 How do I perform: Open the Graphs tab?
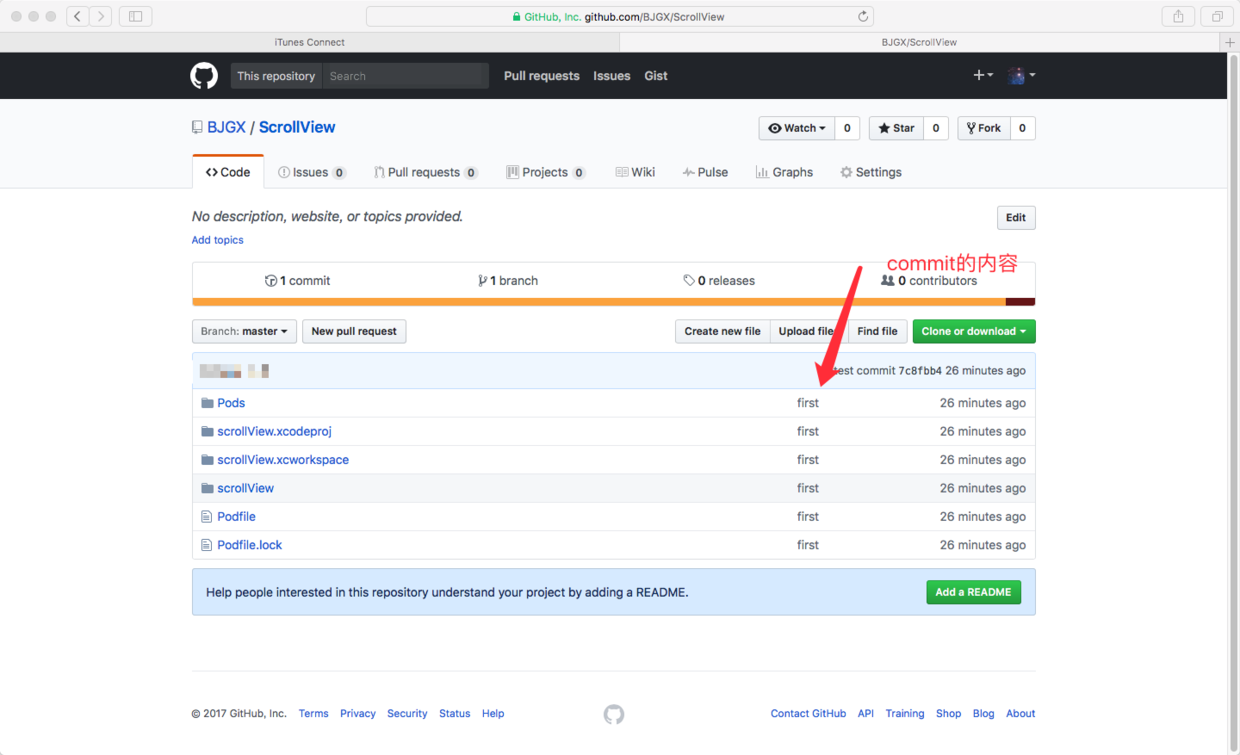pyautogui.click(x=784, y=172)
